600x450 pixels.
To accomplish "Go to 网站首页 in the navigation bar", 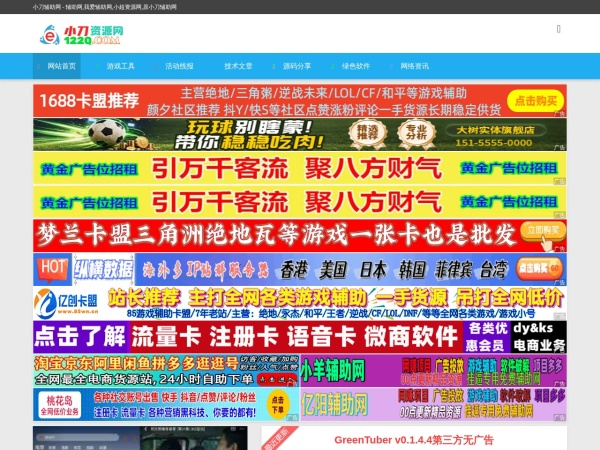I will (57, 66).
